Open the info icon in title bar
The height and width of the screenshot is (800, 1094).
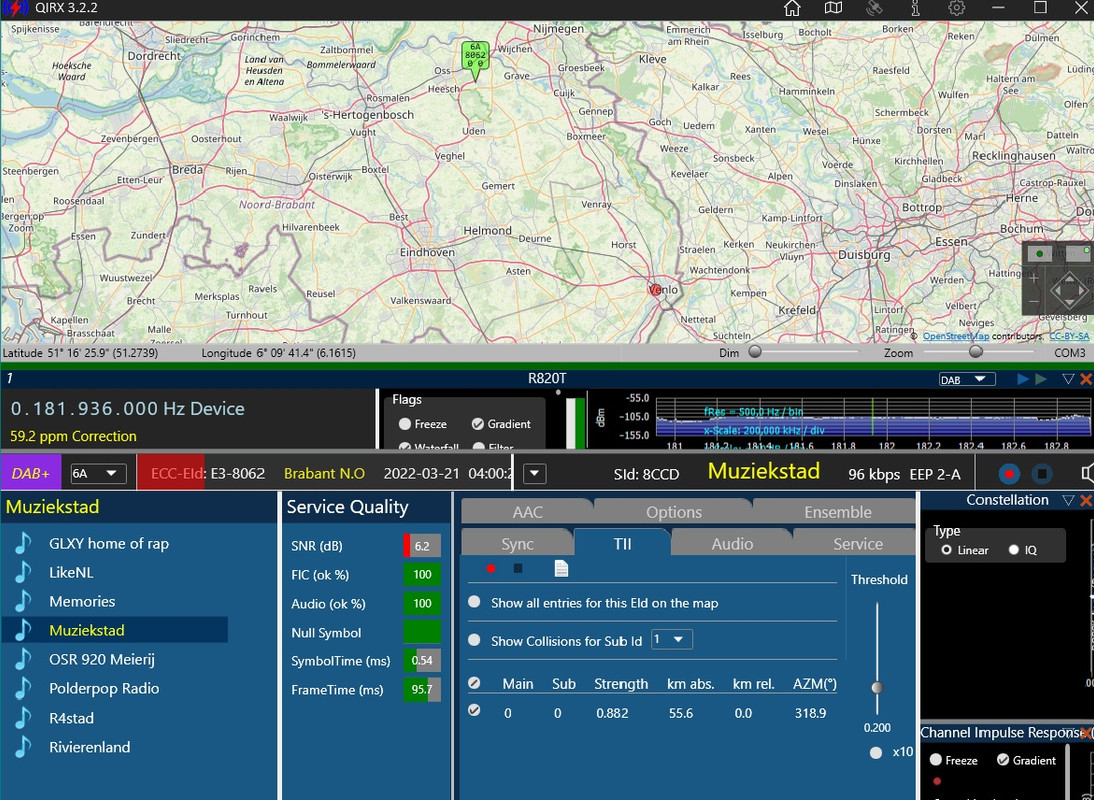tap(915, 8)
